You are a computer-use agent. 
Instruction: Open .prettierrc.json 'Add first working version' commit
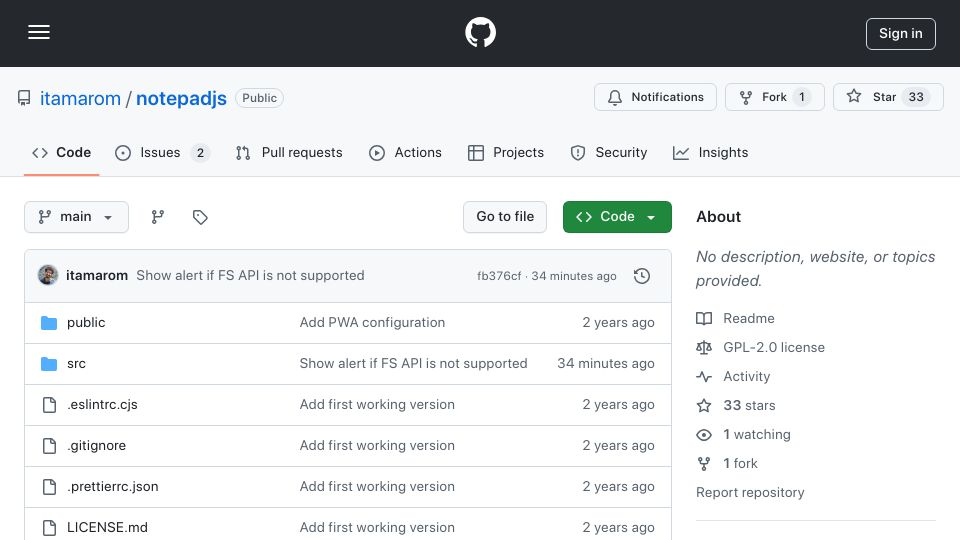pyautogui.click(x=377, y=487)
